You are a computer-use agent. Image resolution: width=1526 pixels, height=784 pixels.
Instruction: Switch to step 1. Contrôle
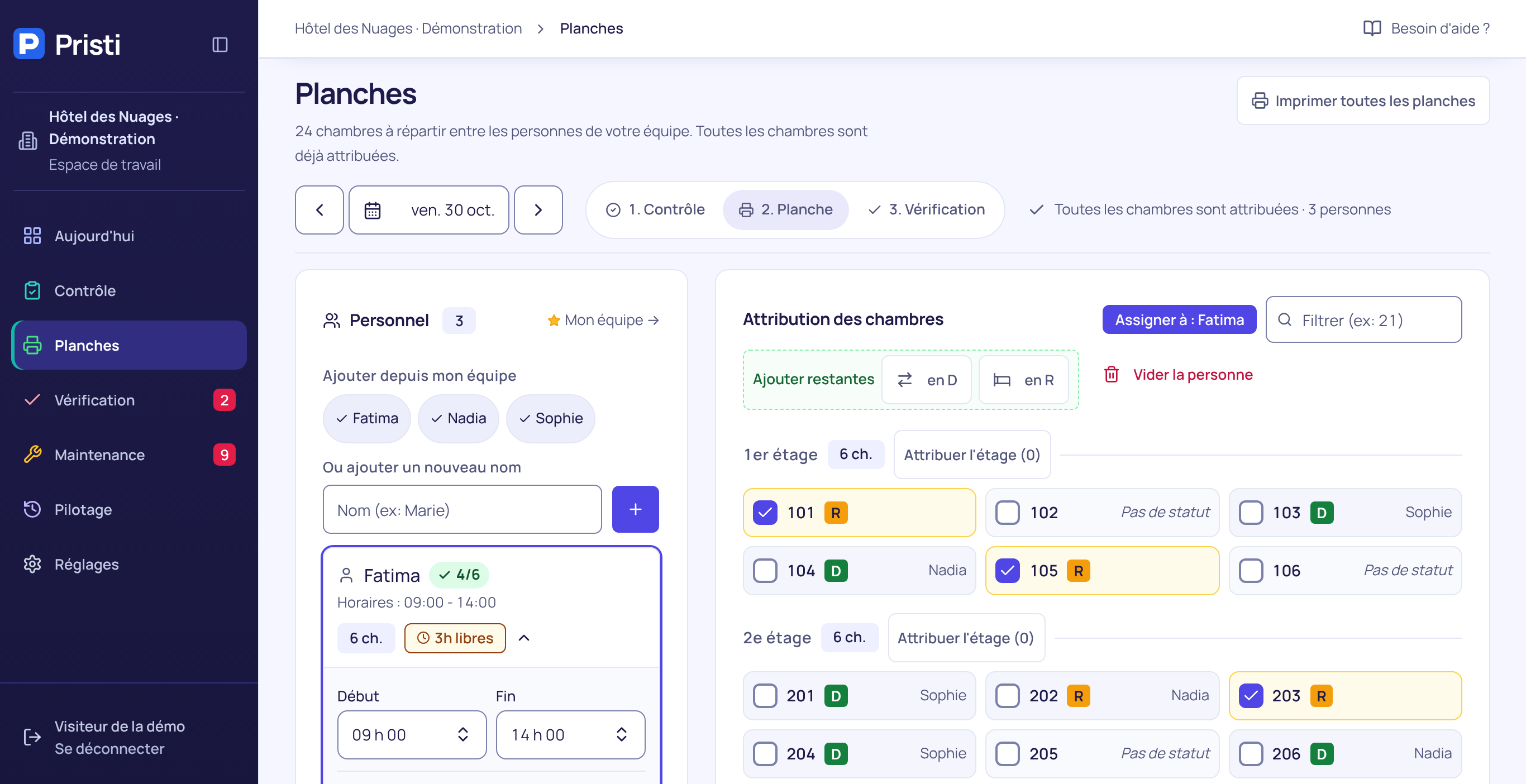(x=655, y=209)
